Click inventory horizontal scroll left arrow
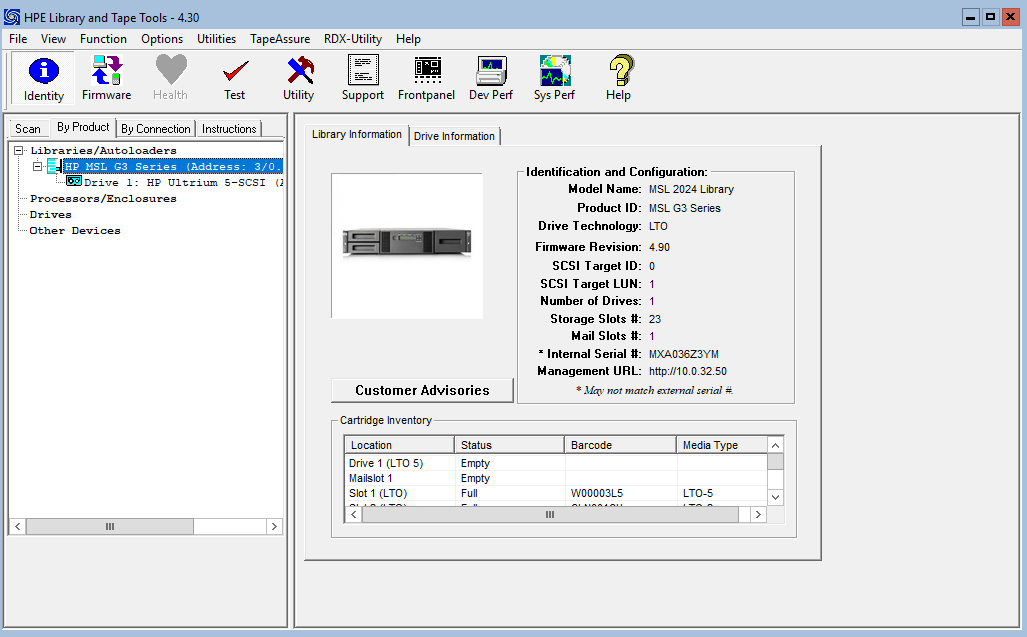The height and width of the screenshot is (637, 1027). click(354, 515)
